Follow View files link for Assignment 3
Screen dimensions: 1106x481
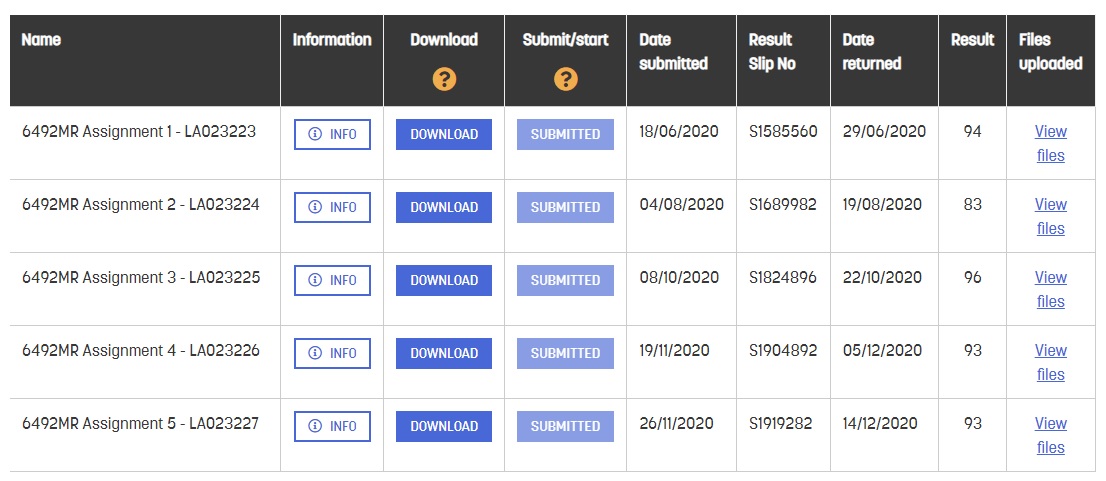(1050, 289)
